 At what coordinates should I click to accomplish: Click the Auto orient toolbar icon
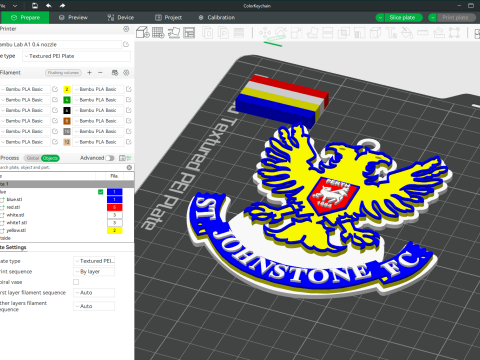(174, 32)
